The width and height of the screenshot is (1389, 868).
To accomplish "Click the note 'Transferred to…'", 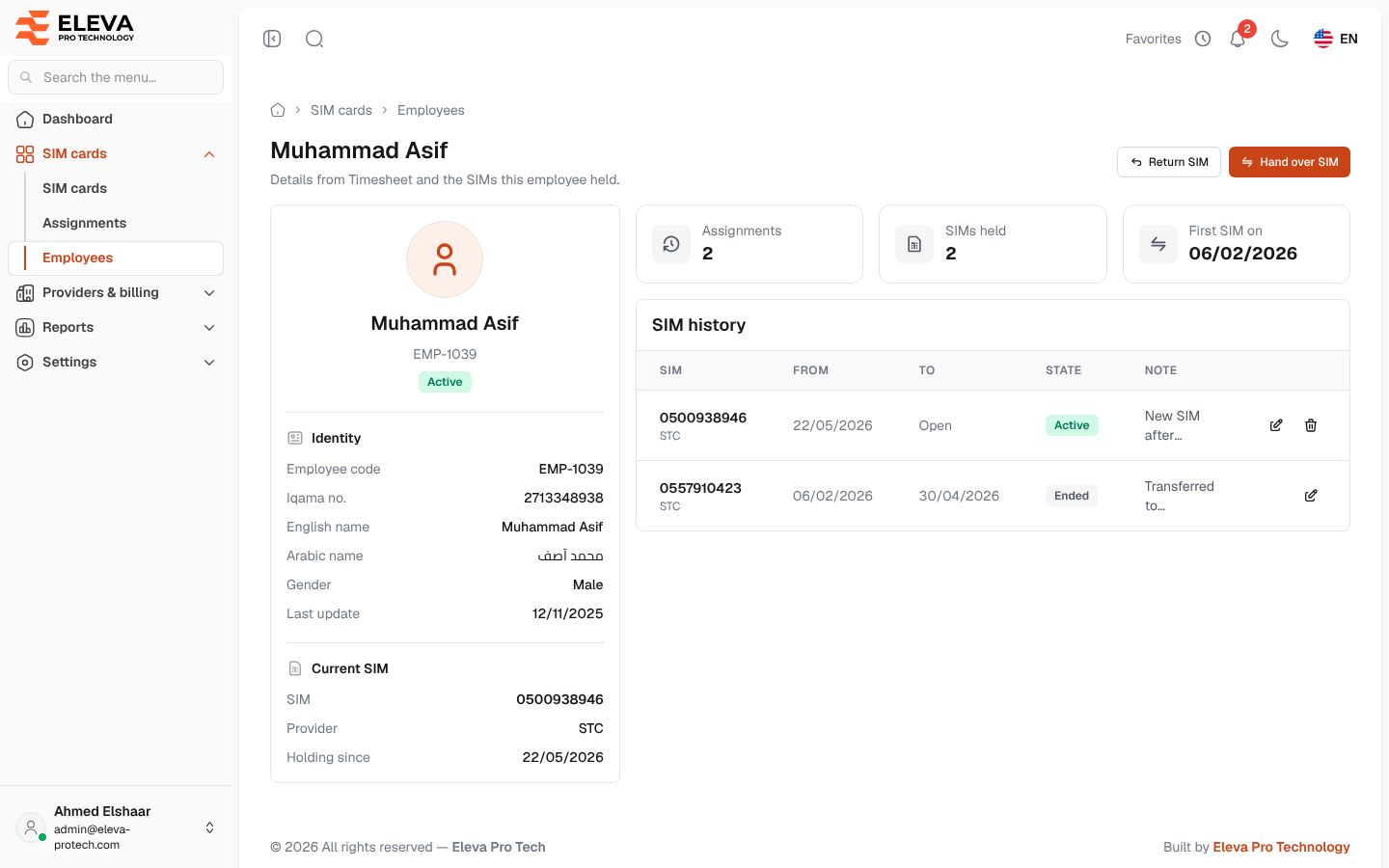I will point(1179,496).
